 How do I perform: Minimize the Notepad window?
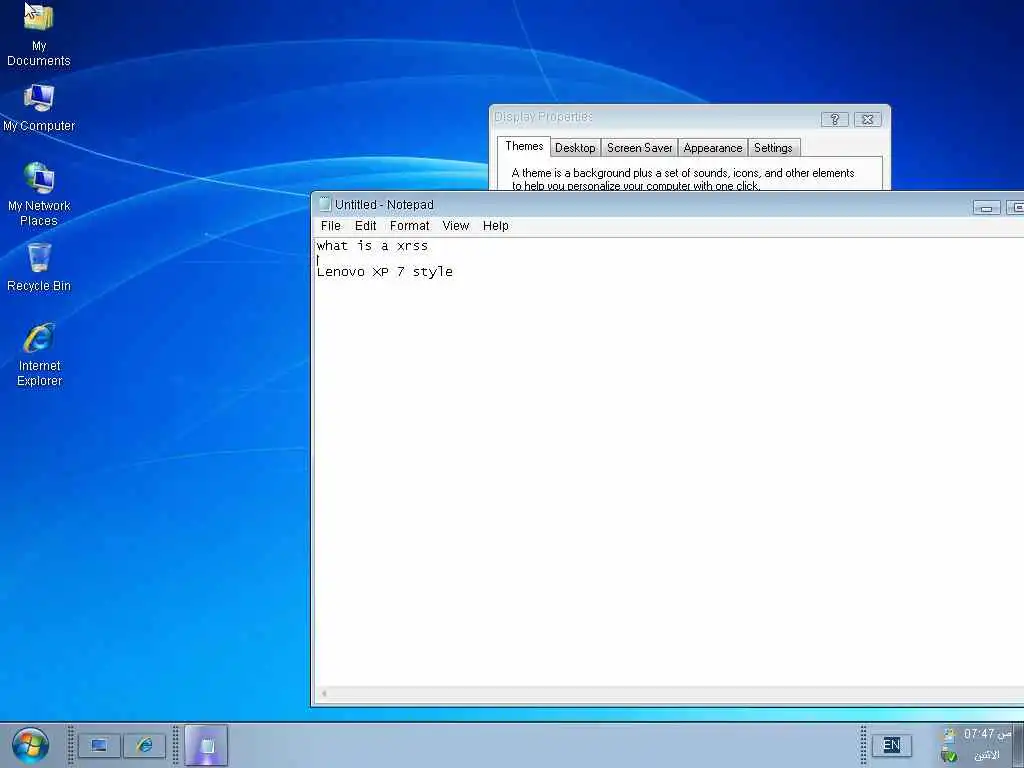[x=986, y=208]
